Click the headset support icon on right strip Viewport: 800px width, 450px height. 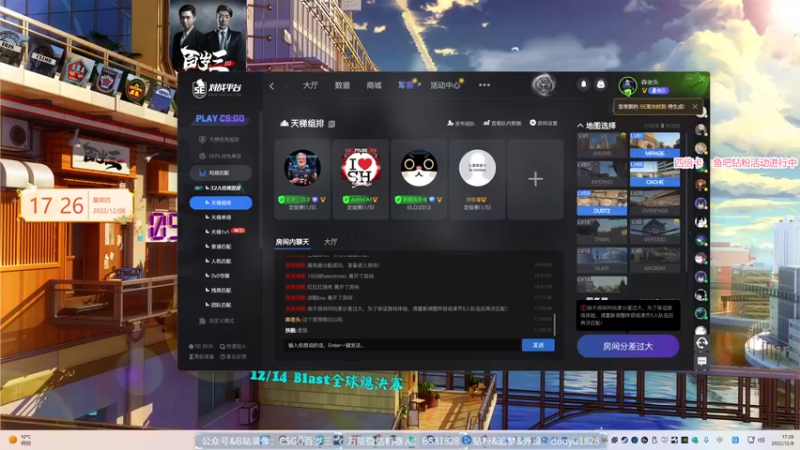(702, 343)
